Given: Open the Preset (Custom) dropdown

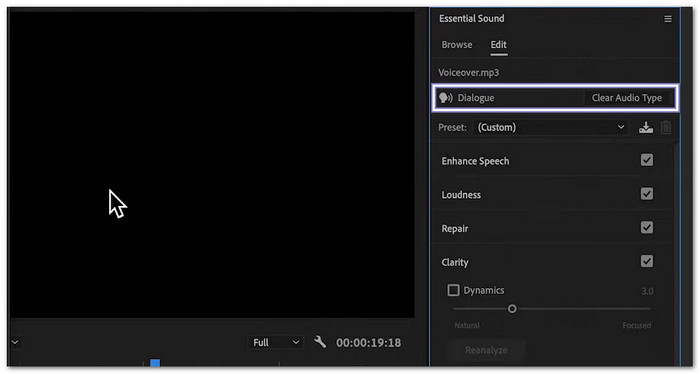Looking at the screenshot, I should pyautogui.click(x=550, y=128).
